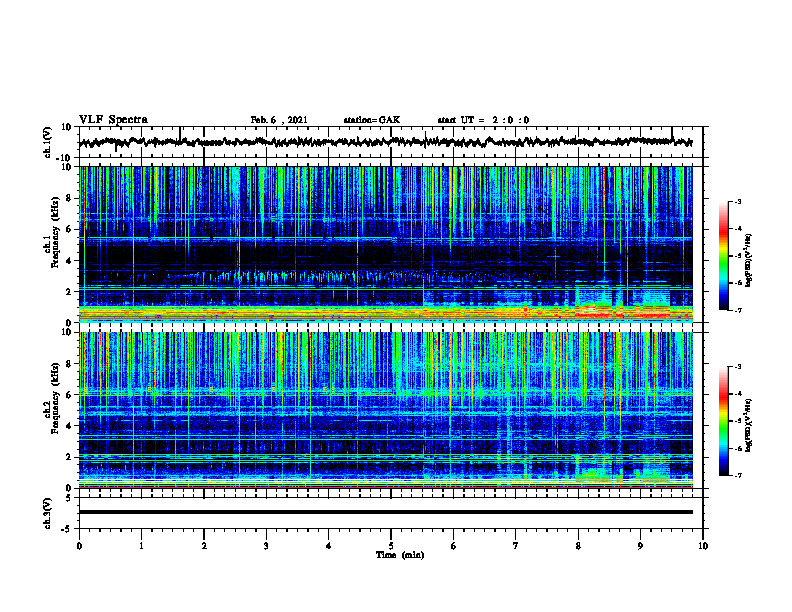The height and width of the screenshot is (612, 792).
Task: Click the "2" kHz tick on ch.2 frequency axis
Action: [69, 457]
